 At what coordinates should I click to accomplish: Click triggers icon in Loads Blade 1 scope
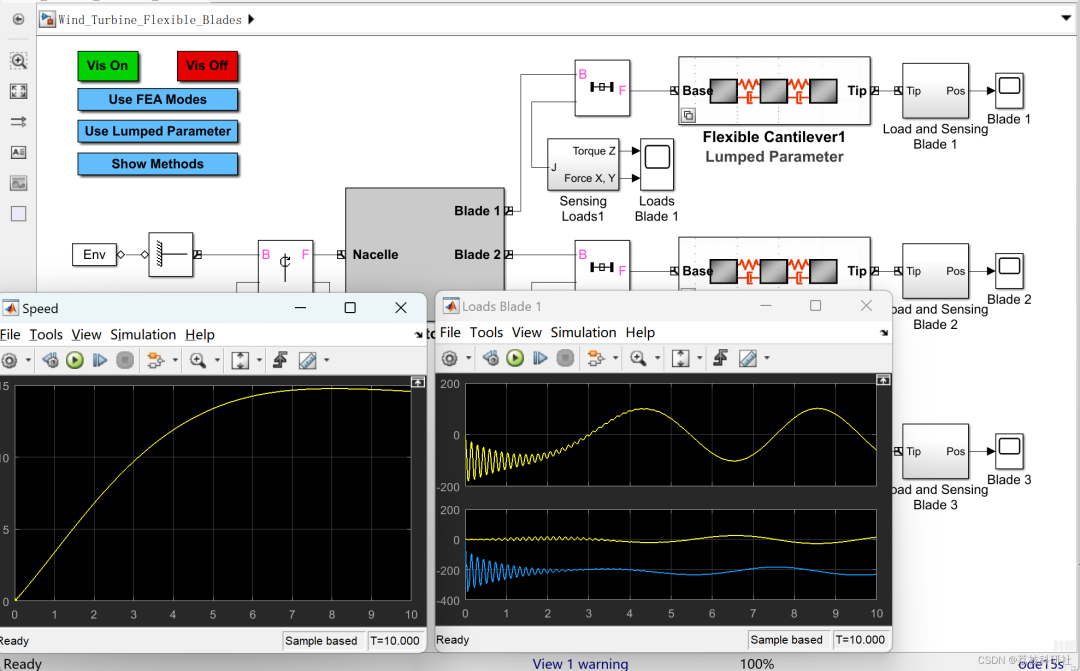[x=720, y=358]
